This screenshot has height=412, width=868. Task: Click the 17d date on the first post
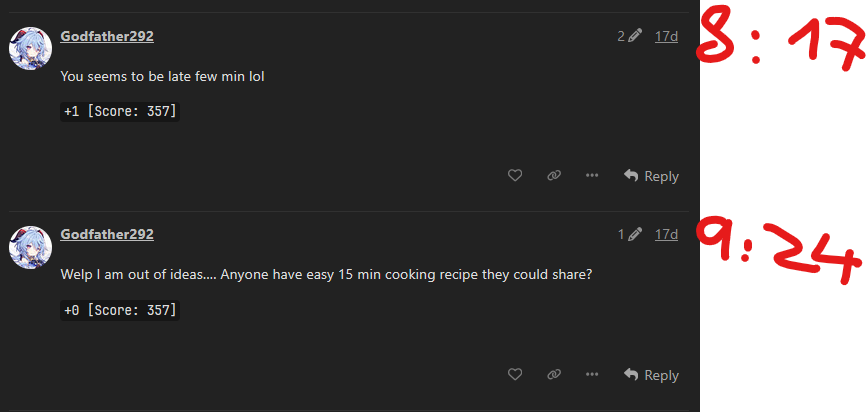(666, 36)
